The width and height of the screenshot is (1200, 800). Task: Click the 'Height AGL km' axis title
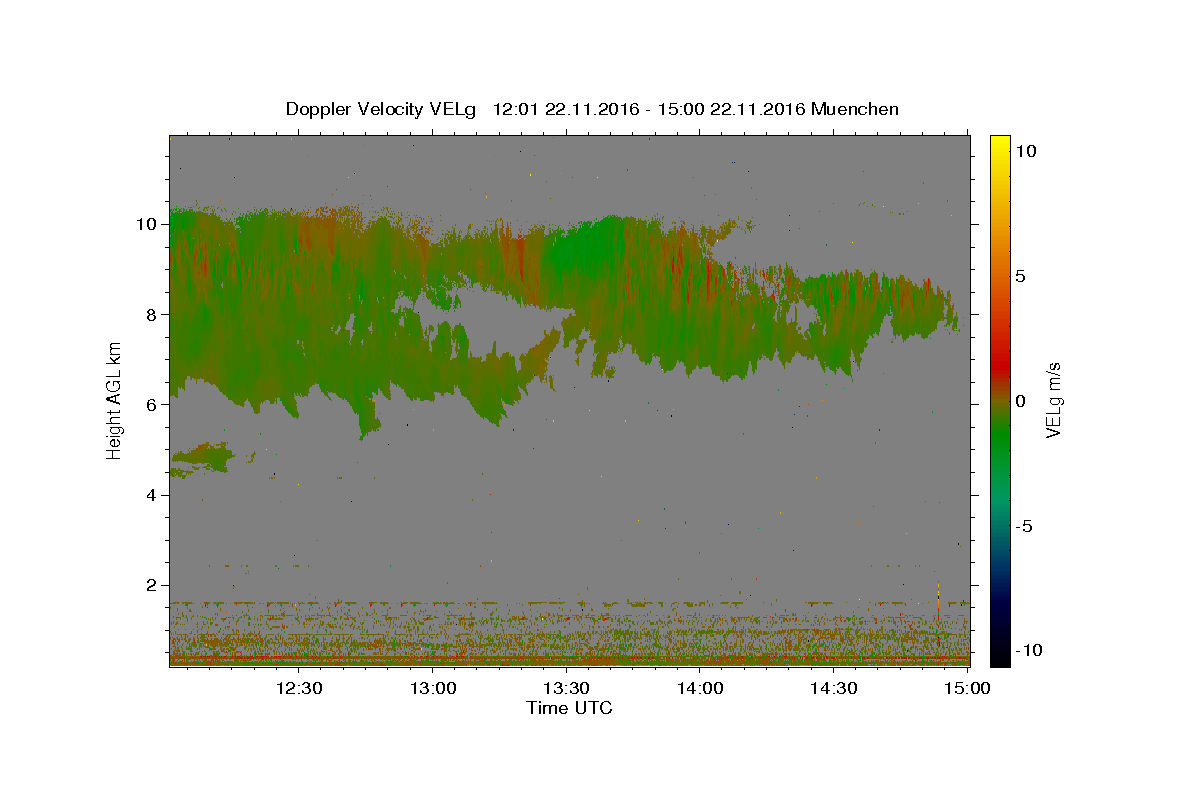click(114, 401)
